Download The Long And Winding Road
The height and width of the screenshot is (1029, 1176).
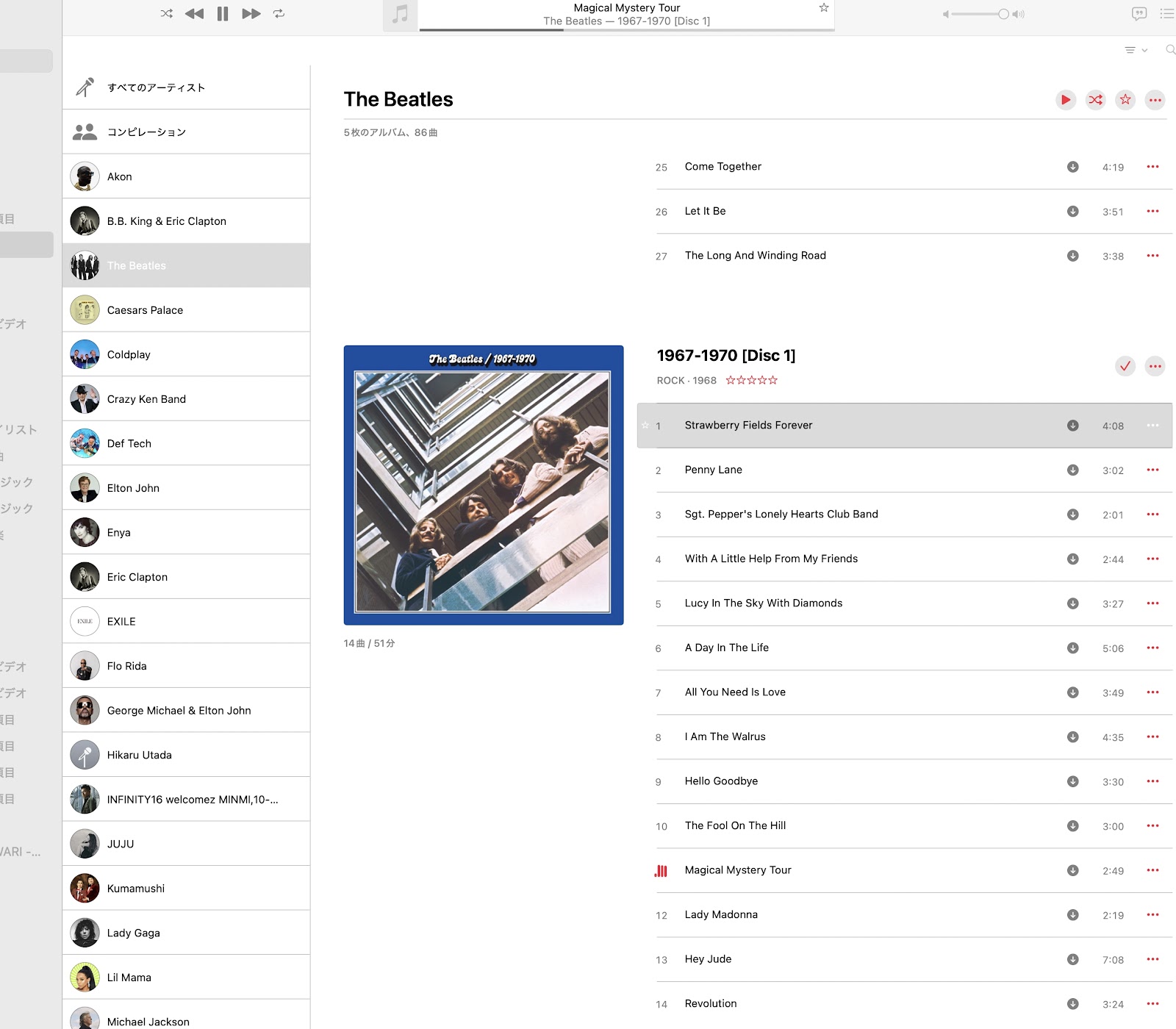point(1073,256)
